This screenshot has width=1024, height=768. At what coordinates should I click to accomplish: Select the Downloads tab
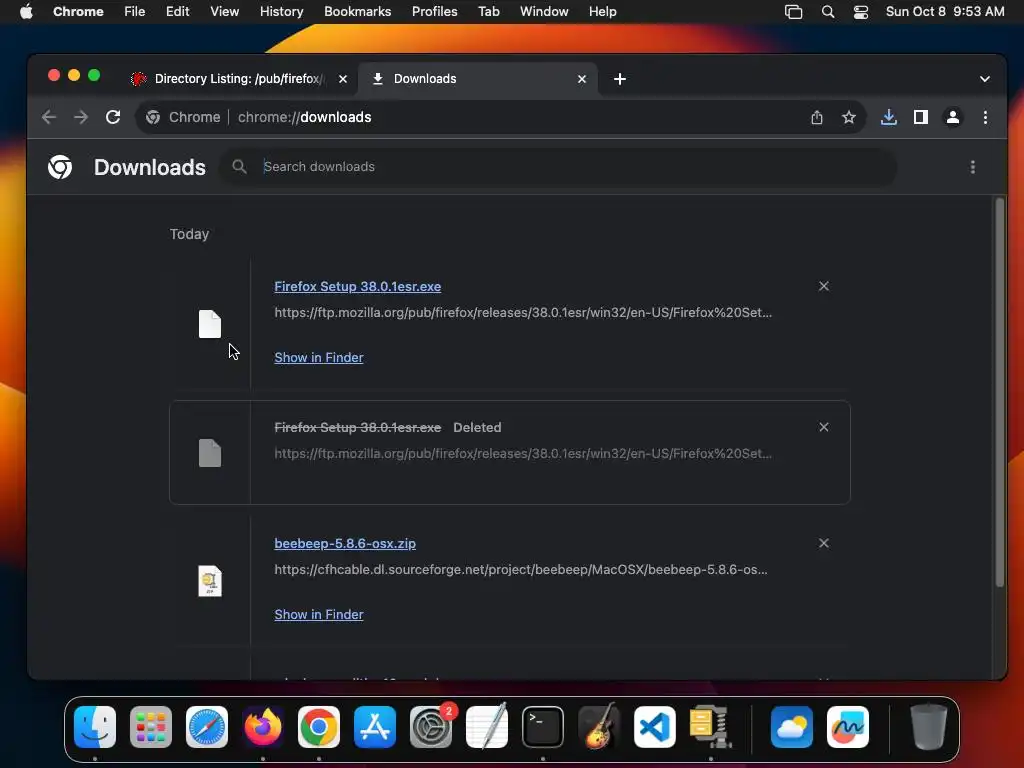click(x=478, y=78)
